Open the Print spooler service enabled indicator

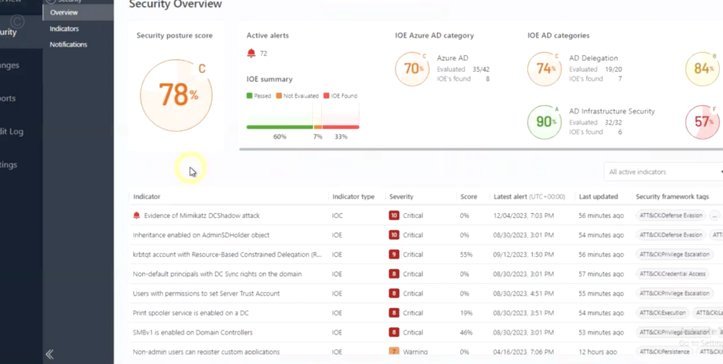click(190, 313)
